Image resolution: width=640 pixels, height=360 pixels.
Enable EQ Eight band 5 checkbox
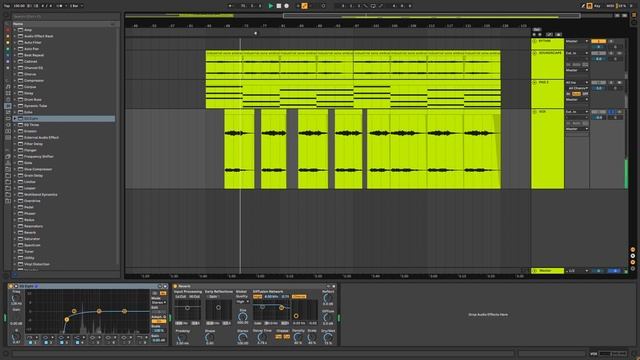point(93,343)
